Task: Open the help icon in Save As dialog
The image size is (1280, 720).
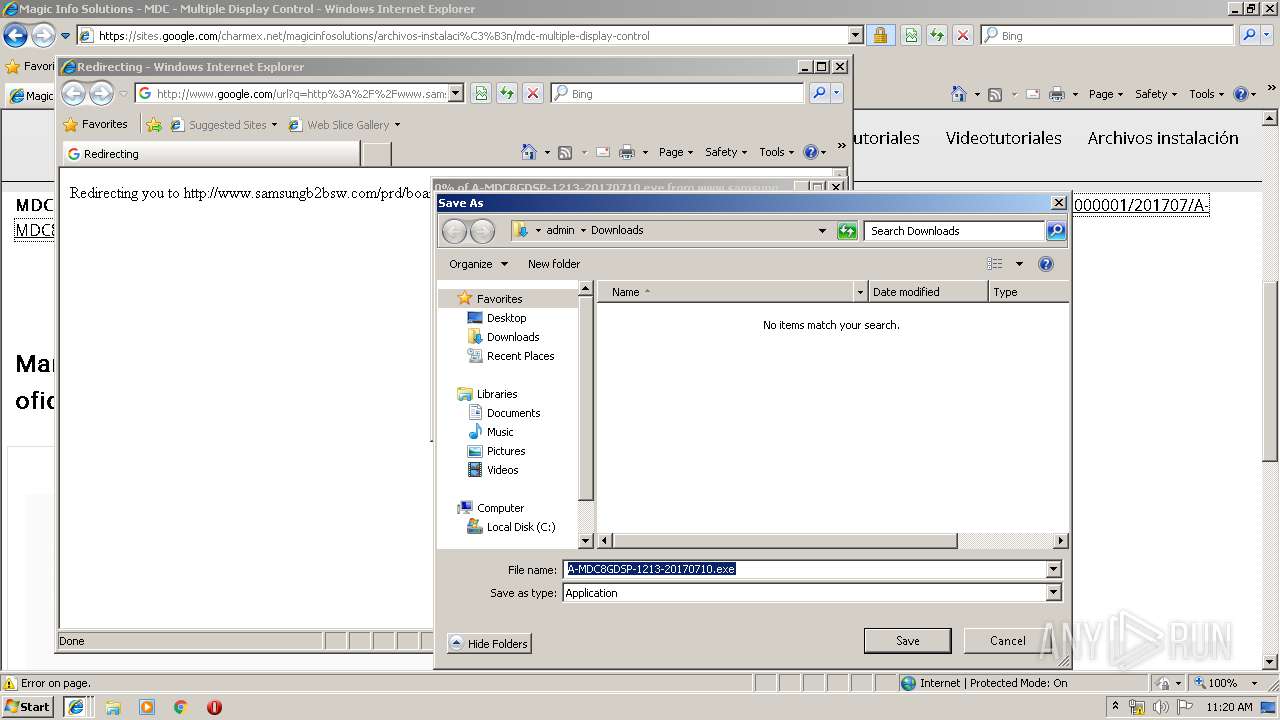Action: click(x=1046, y=264)
